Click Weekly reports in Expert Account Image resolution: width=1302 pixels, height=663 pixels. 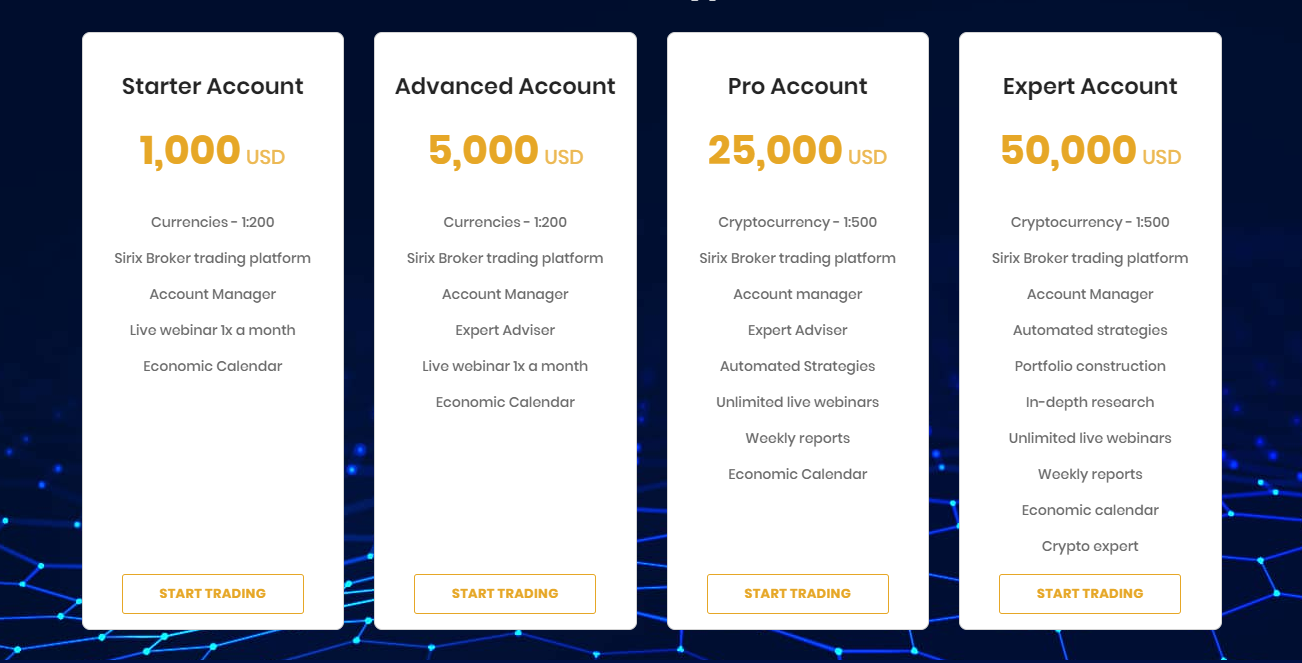[1090, 474]
